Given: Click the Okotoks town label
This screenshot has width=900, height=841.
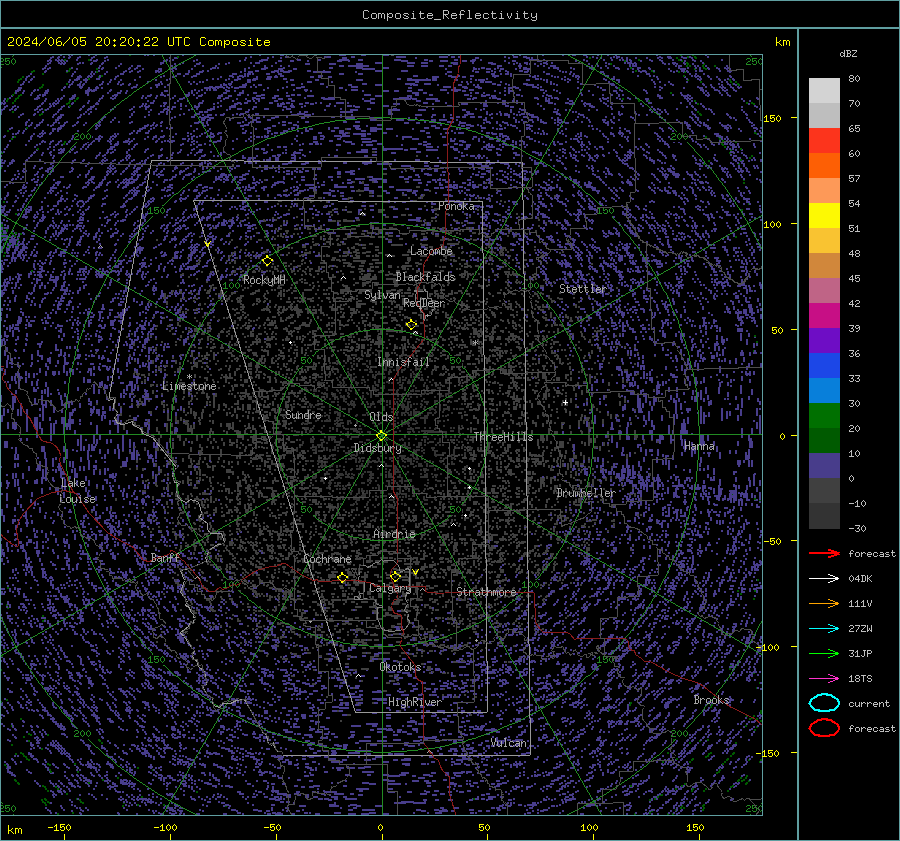Looking at the screenshot, I should point(400,667).
